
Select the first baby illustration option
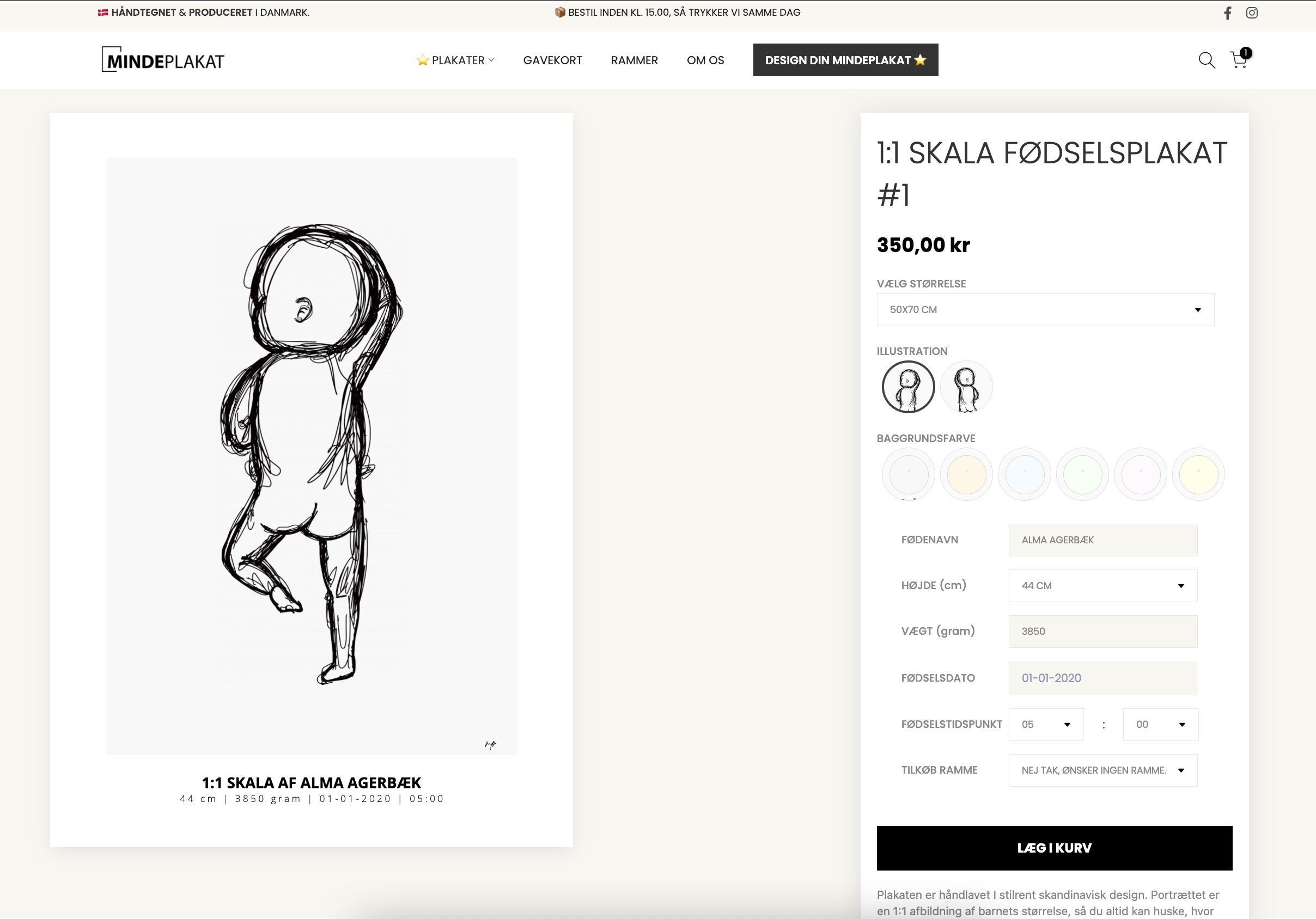(908, 387)
